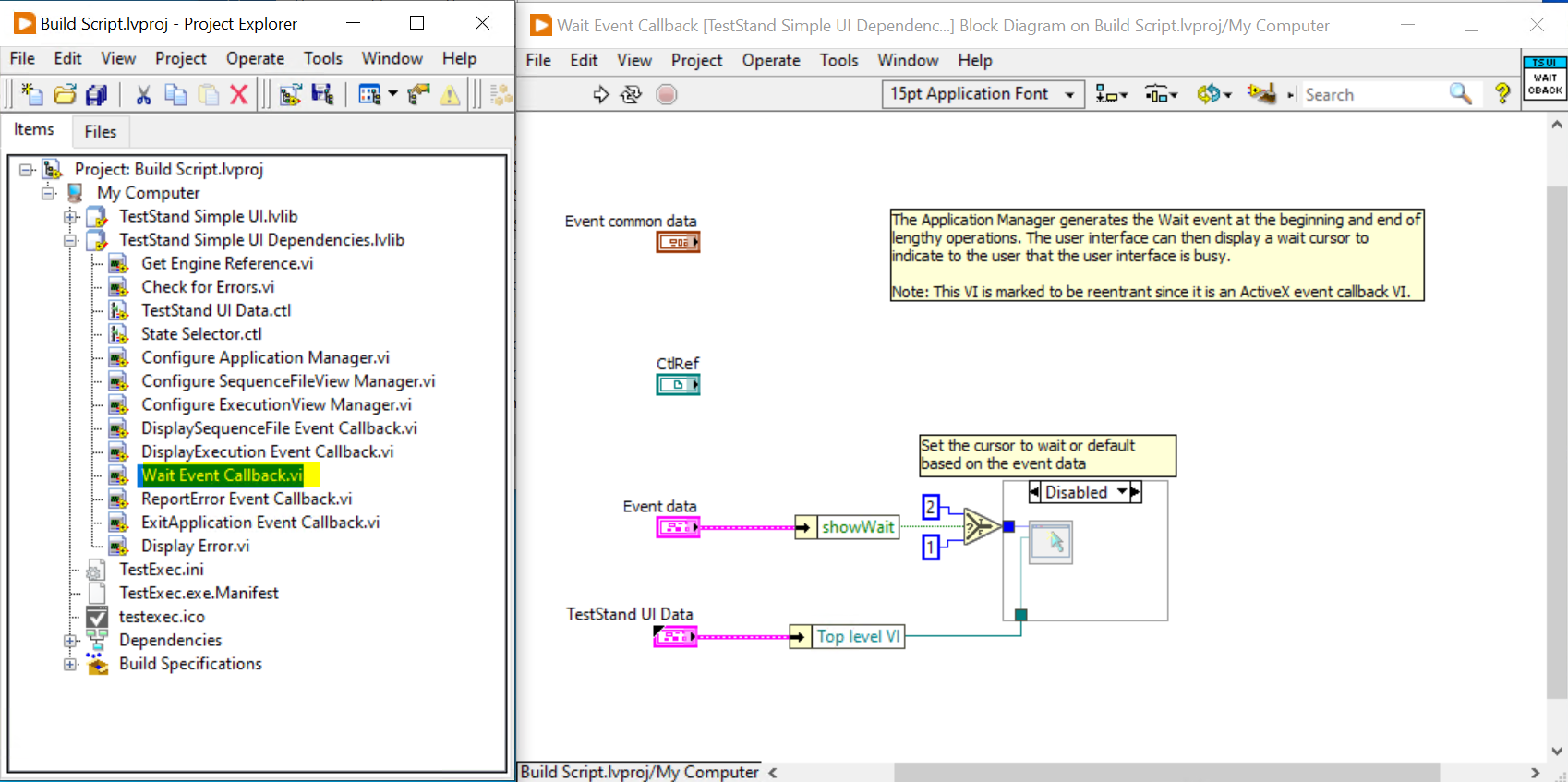This screenshot has width=1568, height=782.
Task: Expand the TestStand Simple UI.lvlib node
Action: (70, 217)
